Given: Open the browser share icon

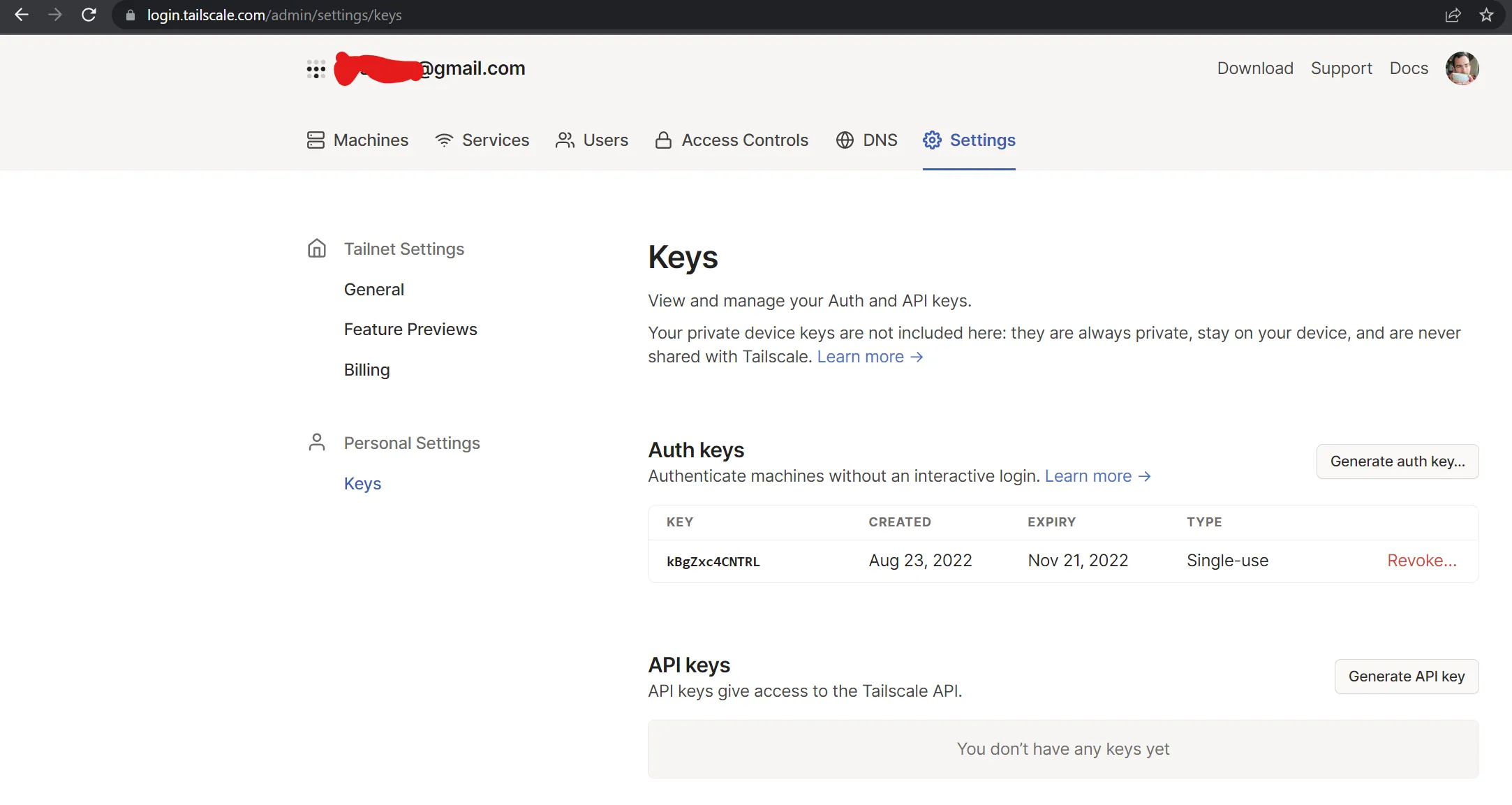Looking at the screenshot, I should pos(1453,15).
